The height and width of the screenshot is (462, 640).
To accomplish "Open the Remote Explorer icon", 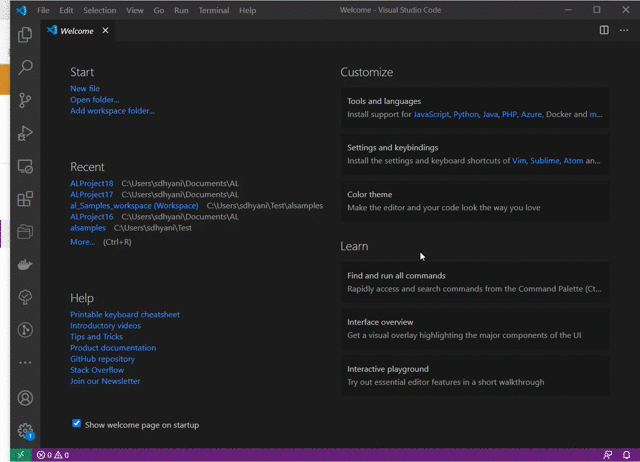I will [x=25, y=167].
